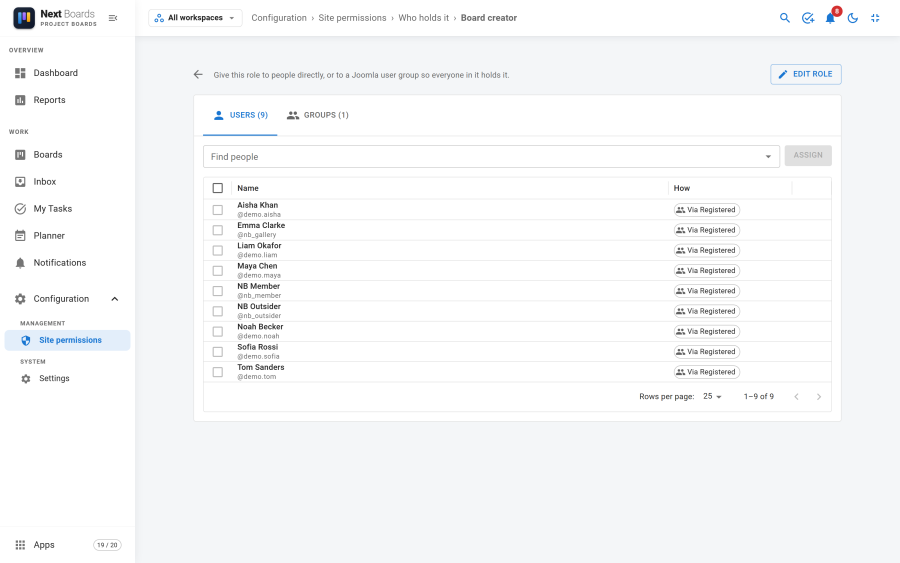Click Via Registered chip for Sofia Rossi
Image resolution: width=900 pixels, height=563 pixels.
click(x=707, y=352)
